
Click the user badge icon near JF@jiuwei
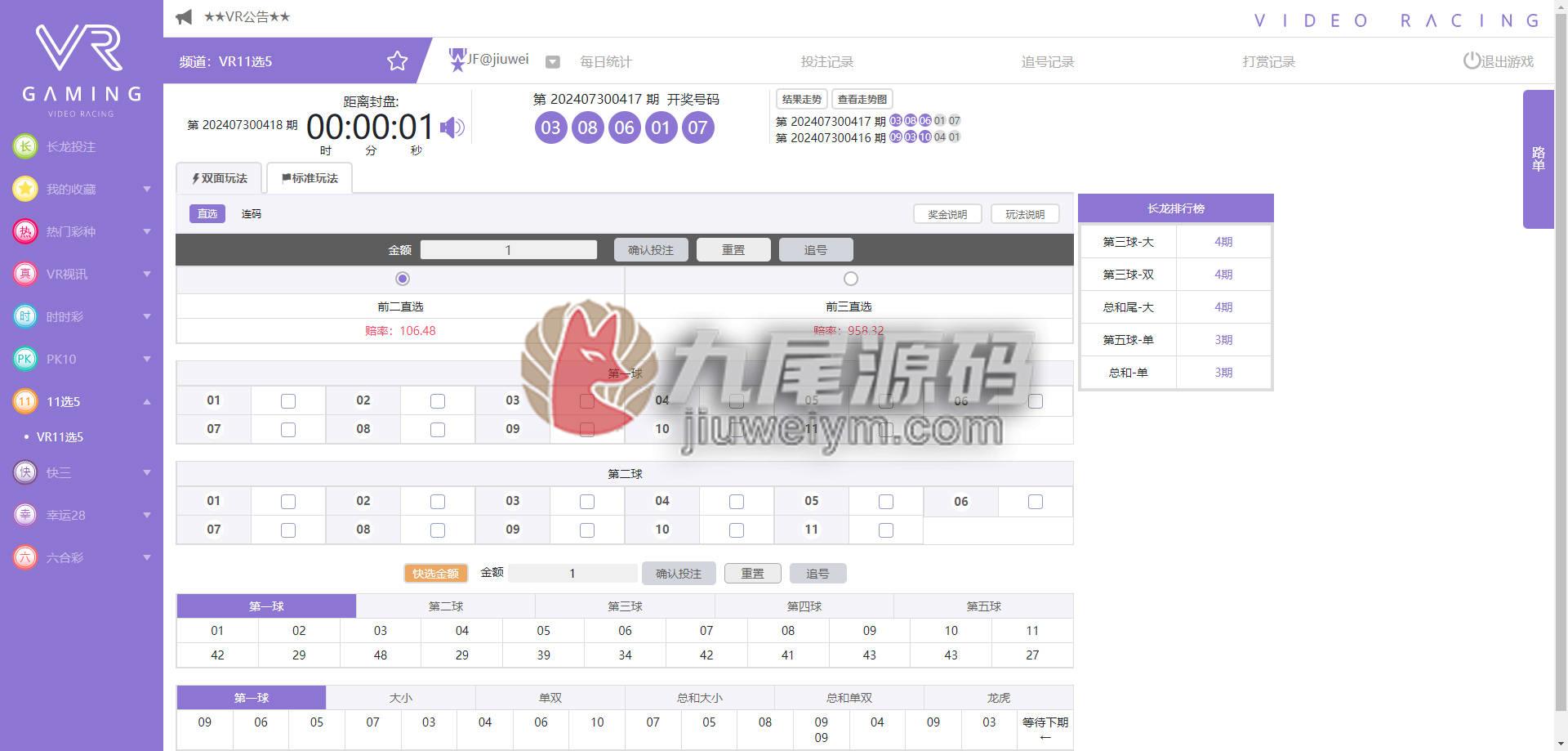[x=457, y=60]
